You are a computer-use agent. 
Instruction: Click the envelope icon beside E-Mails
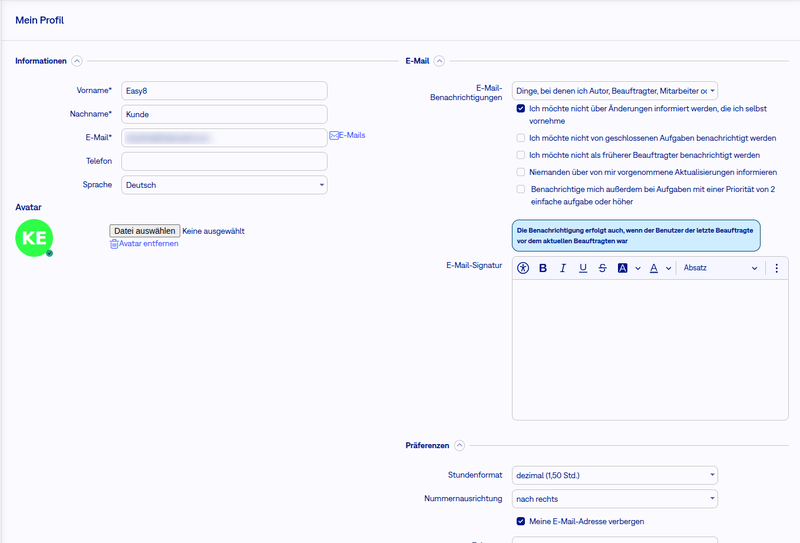point(334,135)
